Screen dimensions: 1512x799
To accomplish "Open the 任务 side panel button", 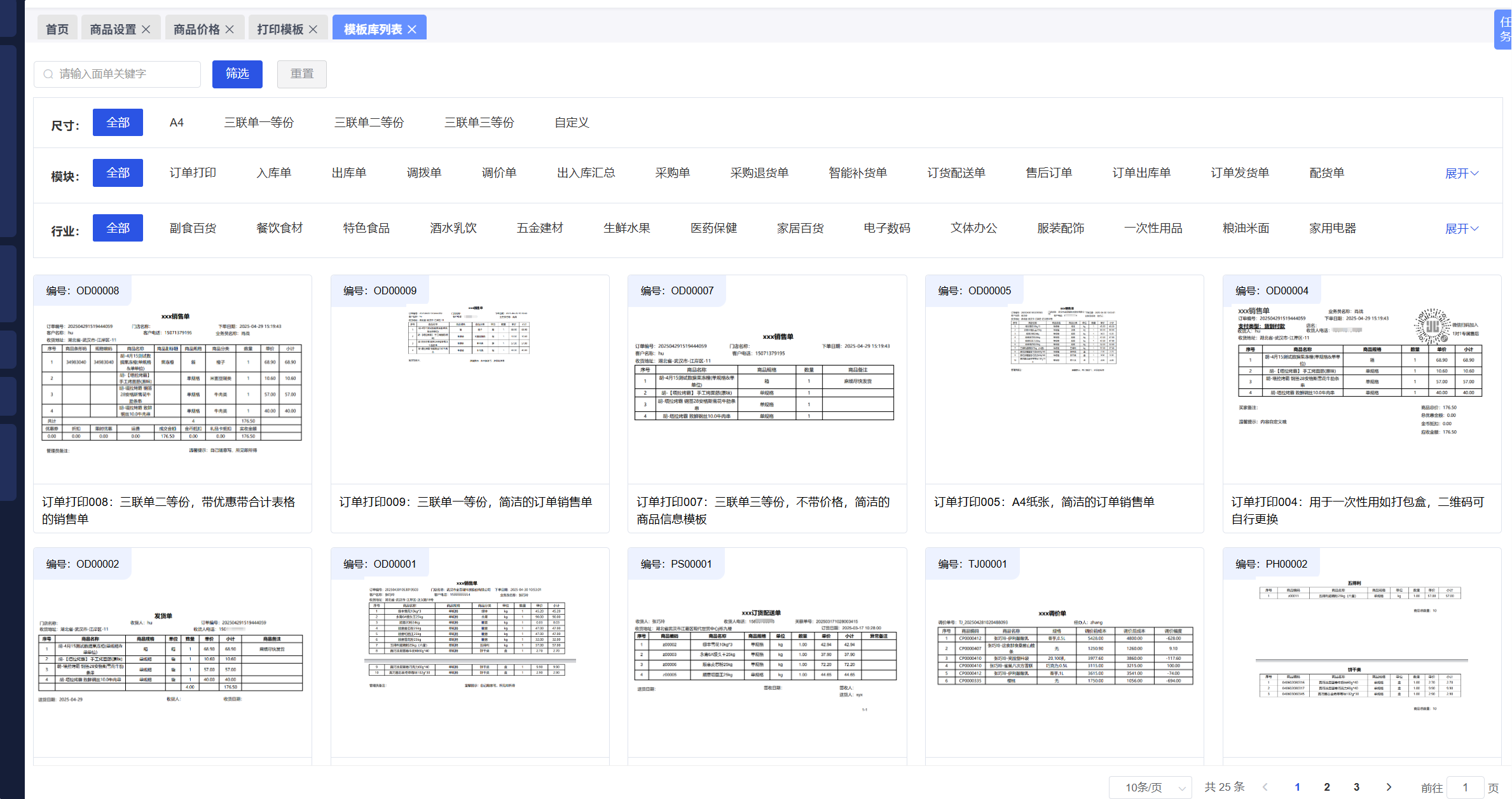I will pos(1504,29).
